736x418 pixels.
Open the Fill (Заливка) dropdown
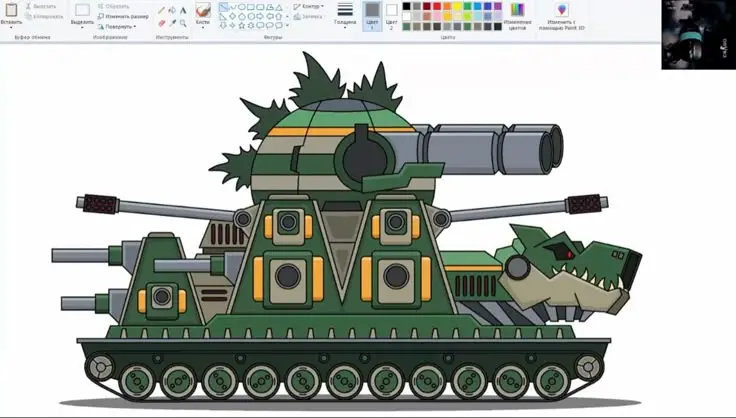(308, 16)
